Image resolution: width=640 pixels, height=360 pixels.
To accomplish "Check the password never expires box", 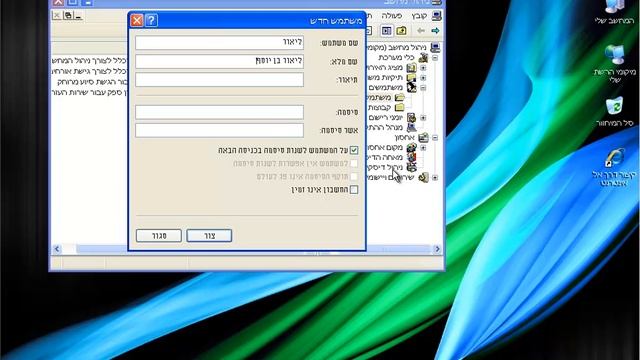I will pyautogui.click(x=354, y=176).
